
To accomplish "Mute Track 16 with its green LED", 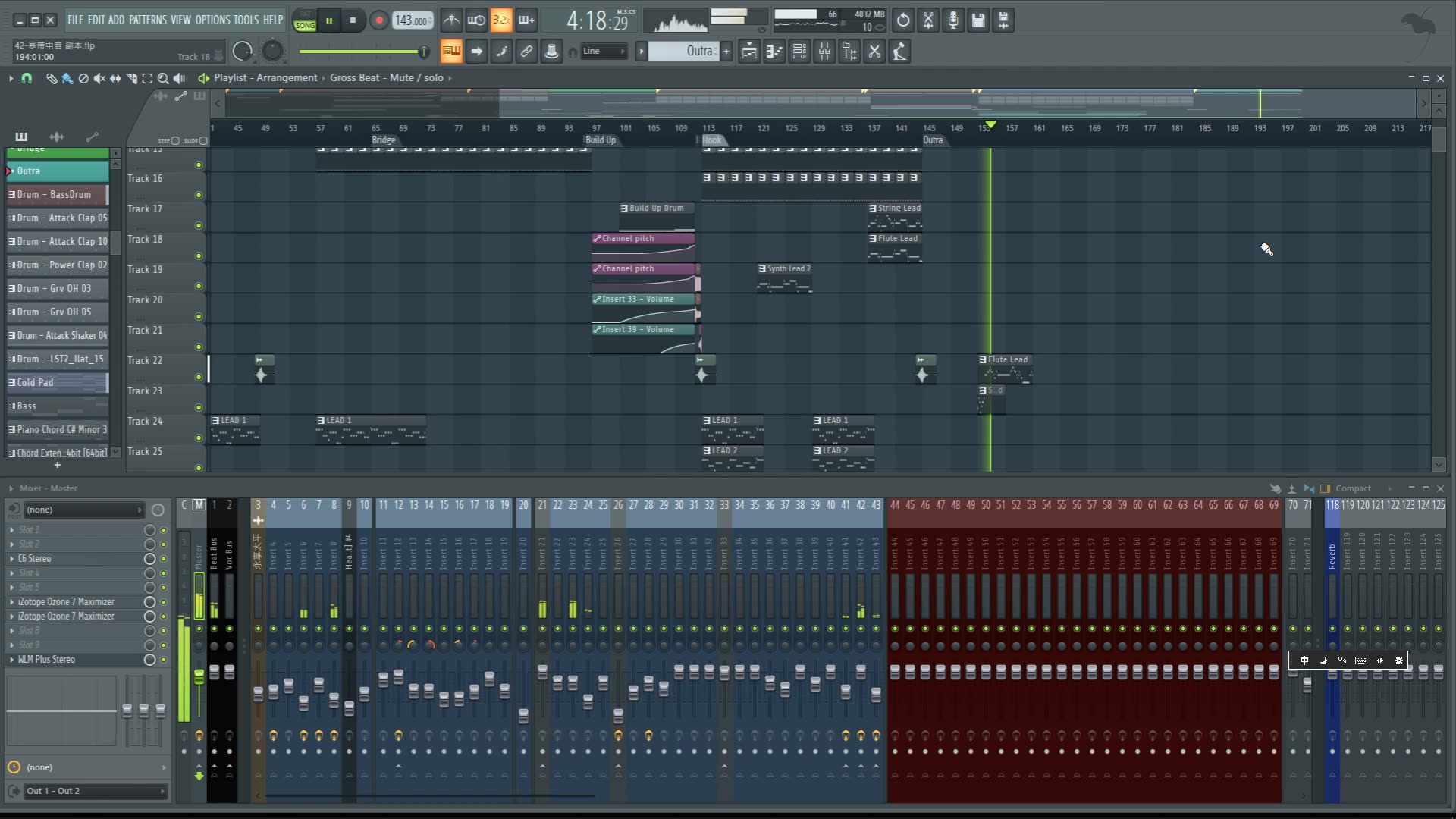I will coord(199,195).
